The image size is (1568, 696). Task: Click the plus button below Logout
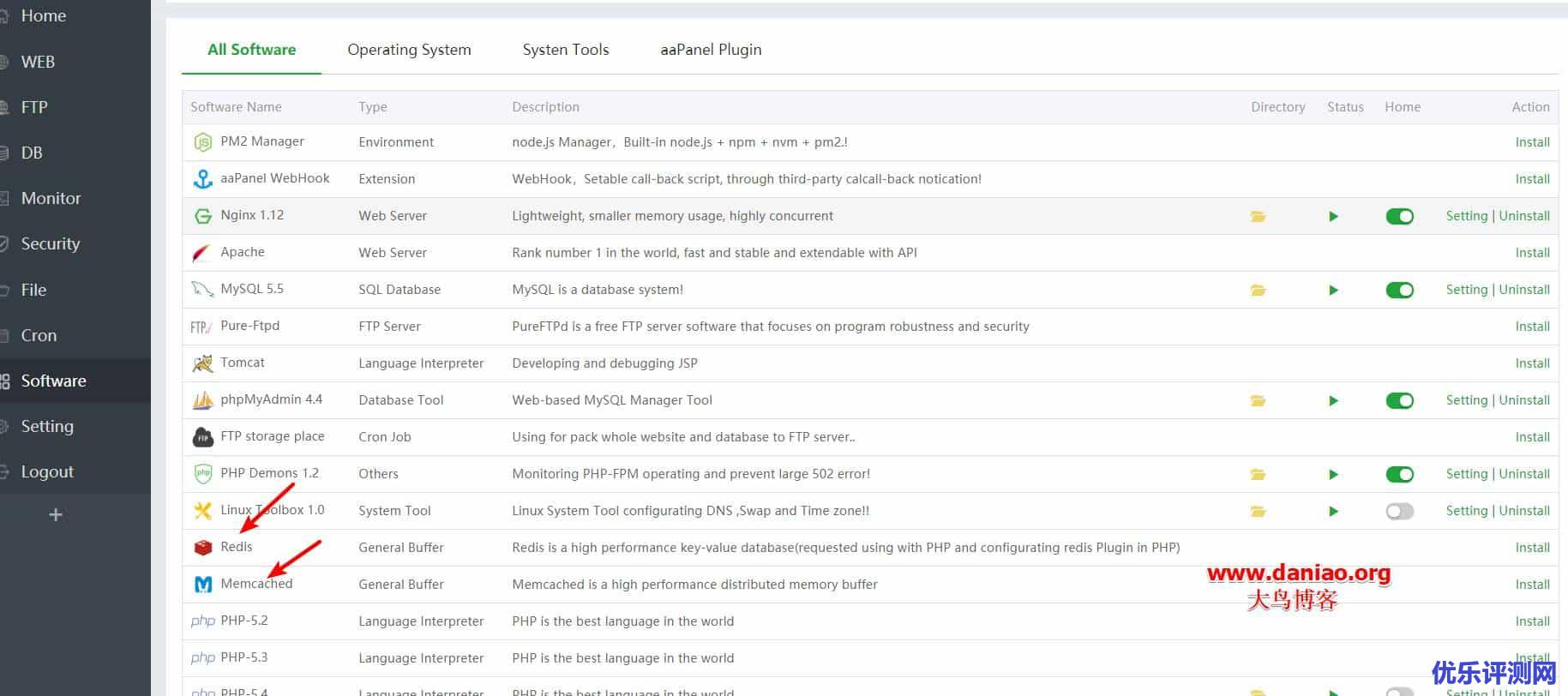56,514
